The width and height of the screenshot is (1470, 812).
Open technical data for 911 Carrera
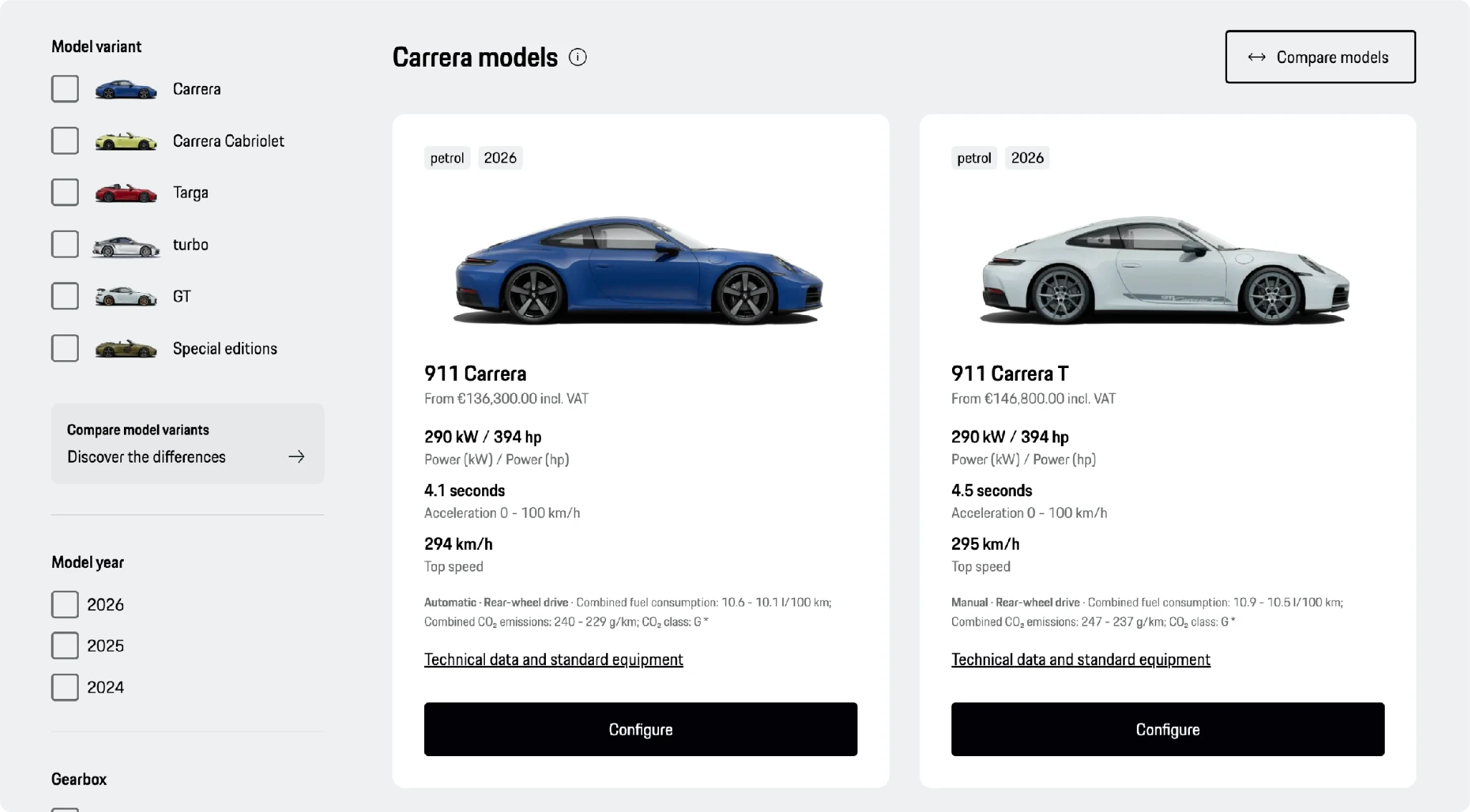[553, 659]
